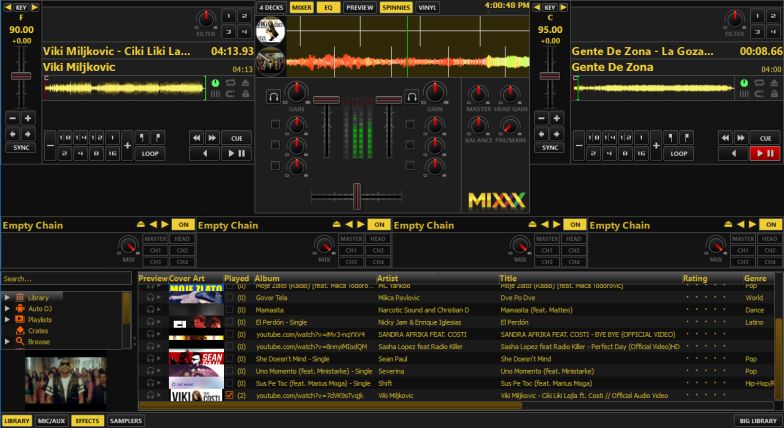Show the PREVIEW deck tab
Screen dimensions: 784x428
360,8
